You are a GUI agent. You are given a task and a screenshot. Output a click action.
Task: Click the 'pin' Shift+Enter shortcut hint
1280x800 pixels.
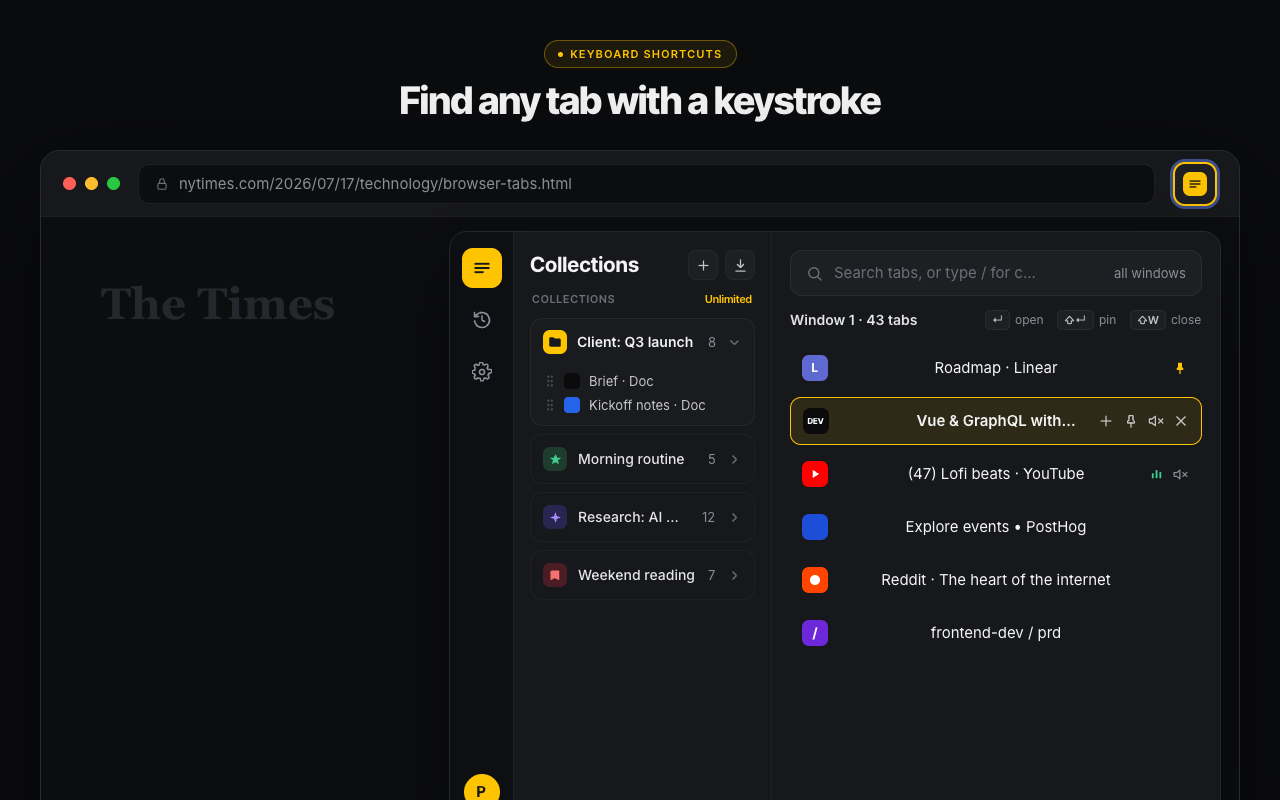[x=1087, y=320]
